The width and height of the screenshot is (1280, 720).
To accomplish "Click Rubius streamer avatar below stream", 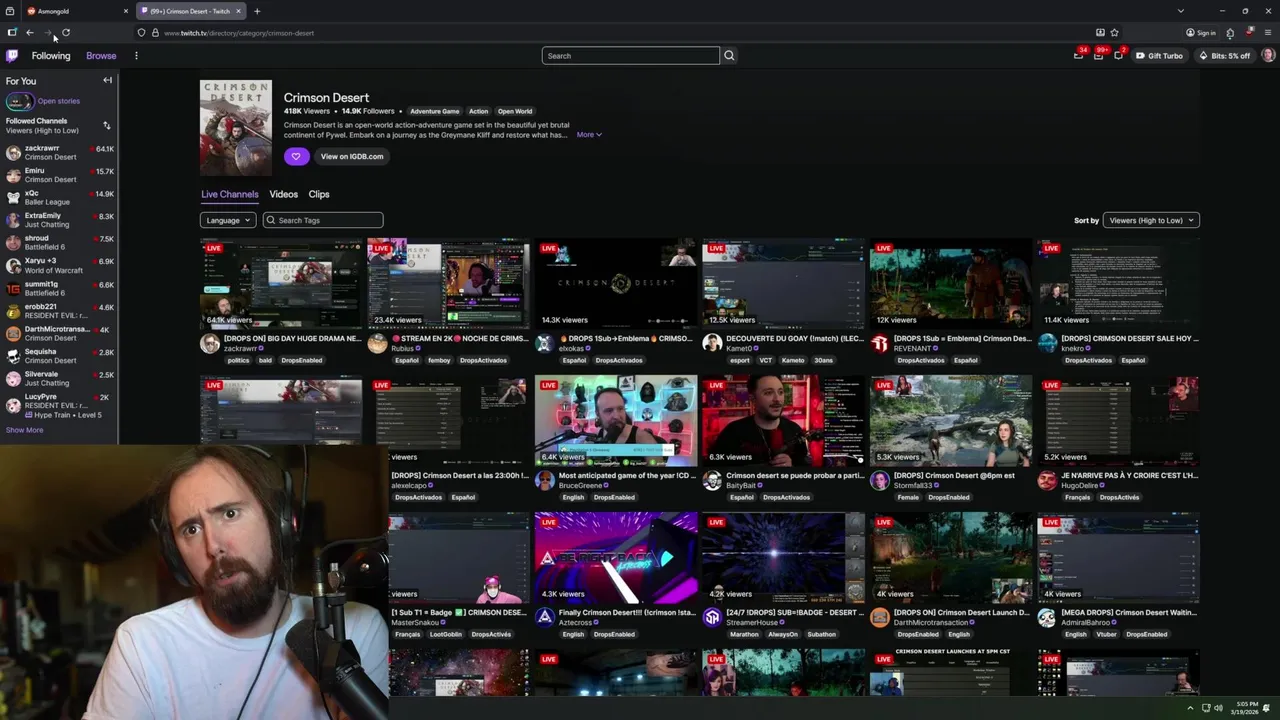I will [x=377, y=344].
